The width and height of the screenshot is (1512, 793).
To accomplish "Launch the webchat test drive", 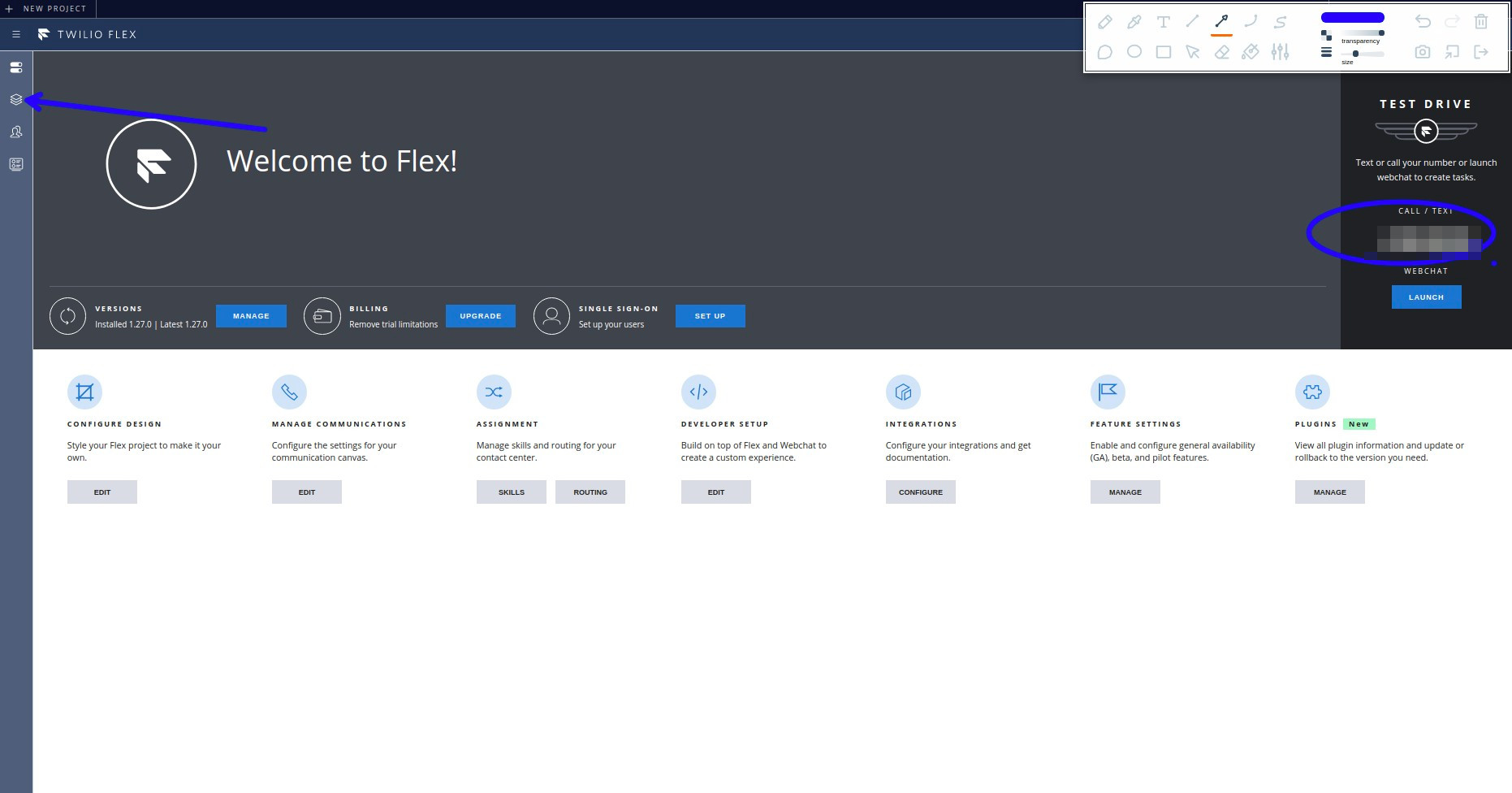I will pyautogui.click(x=1427, y=297).
